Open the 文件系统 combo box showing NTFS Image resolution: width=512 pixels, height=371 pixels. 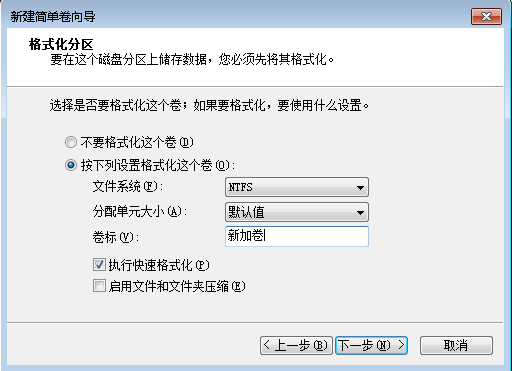tap(297, 187)
